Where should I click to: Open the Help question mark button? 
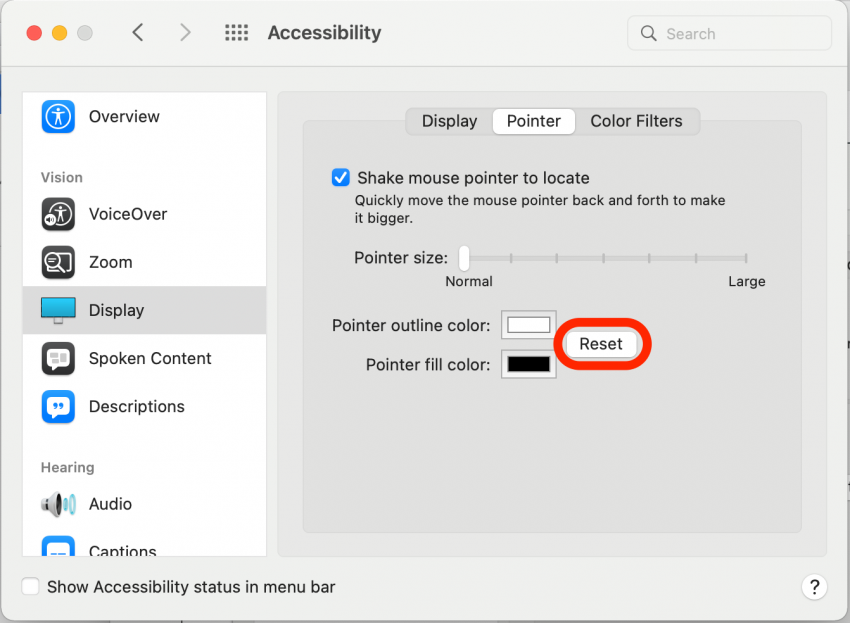click(x=814, y=587)
